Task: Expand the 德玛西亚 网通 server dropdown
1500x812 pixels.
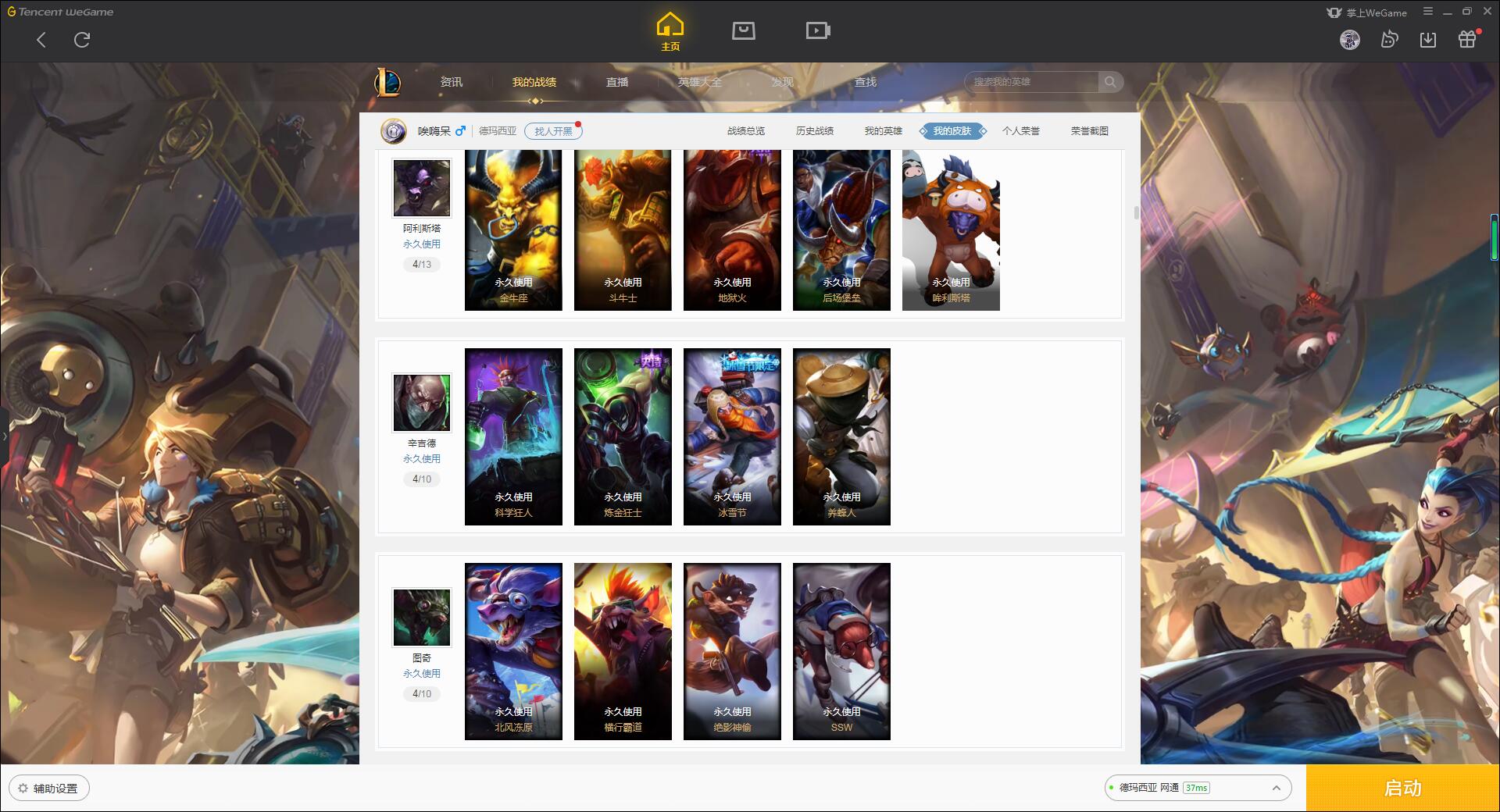Action: 1198,788
